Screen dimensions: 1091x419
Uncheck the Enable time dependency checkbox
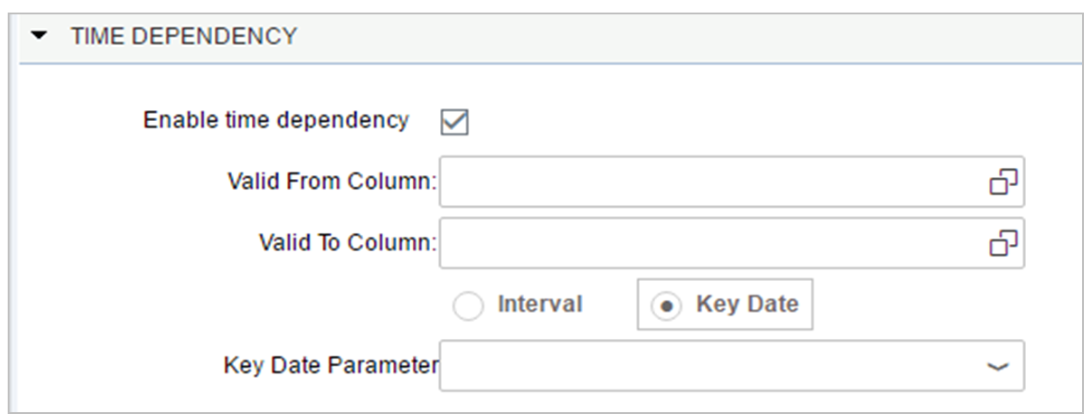[x=454, y=122]
